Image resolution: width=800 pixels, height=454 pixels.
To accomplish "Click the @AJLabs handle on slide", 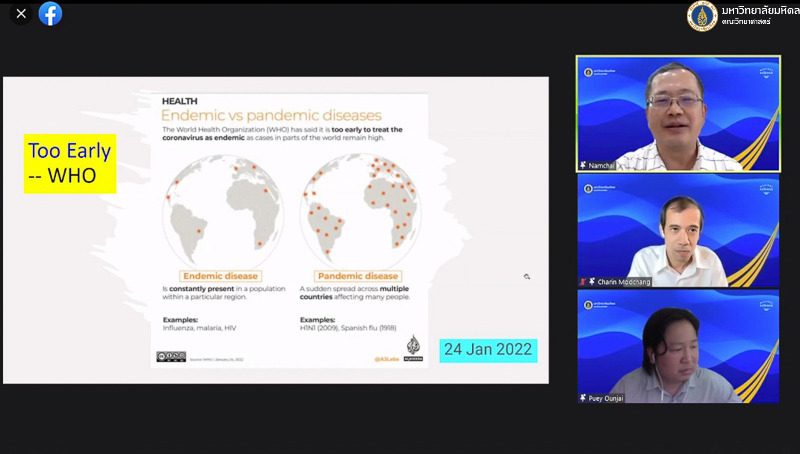I will click(x=387, y=357).
